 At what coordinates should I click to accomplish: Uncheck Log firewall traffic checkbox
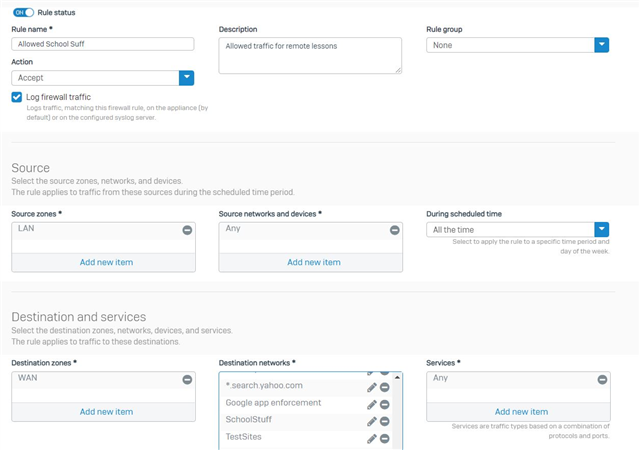coord(17,97)
